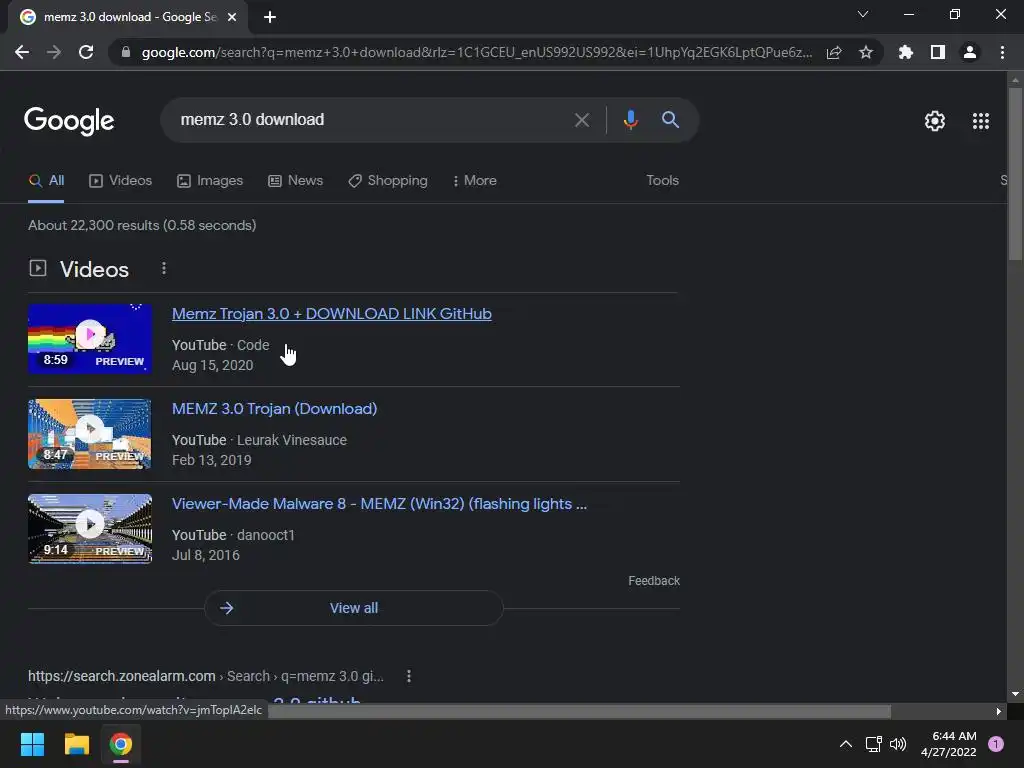This screenshot has height=768, width=1024.
Task: Open the notification center badge
Action: (995, 744)
